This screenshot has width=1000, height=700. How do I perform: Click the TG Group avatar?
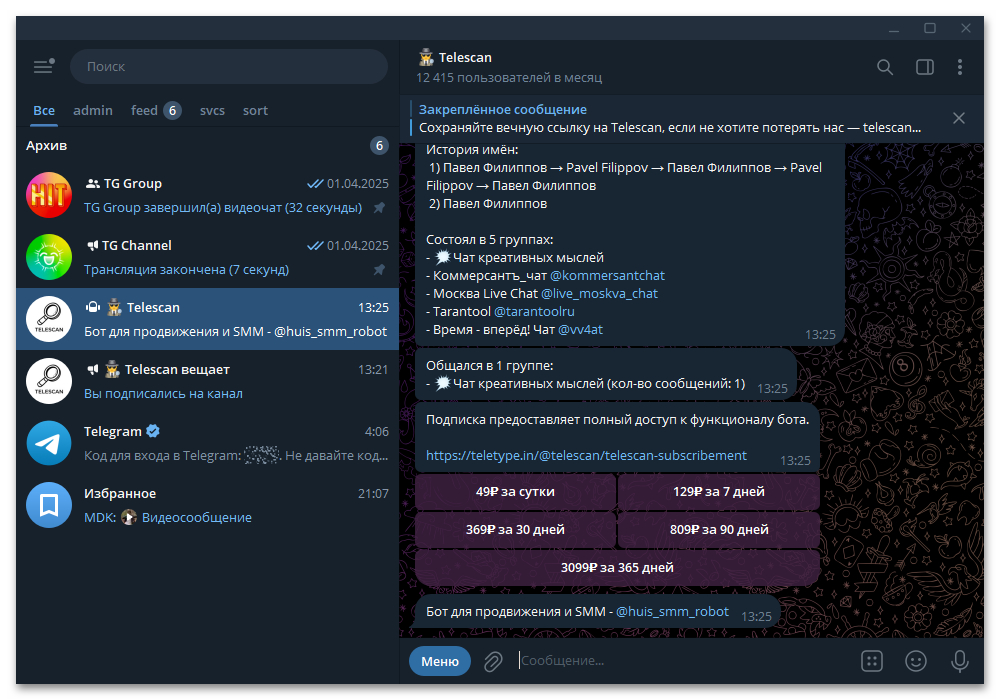49,195
